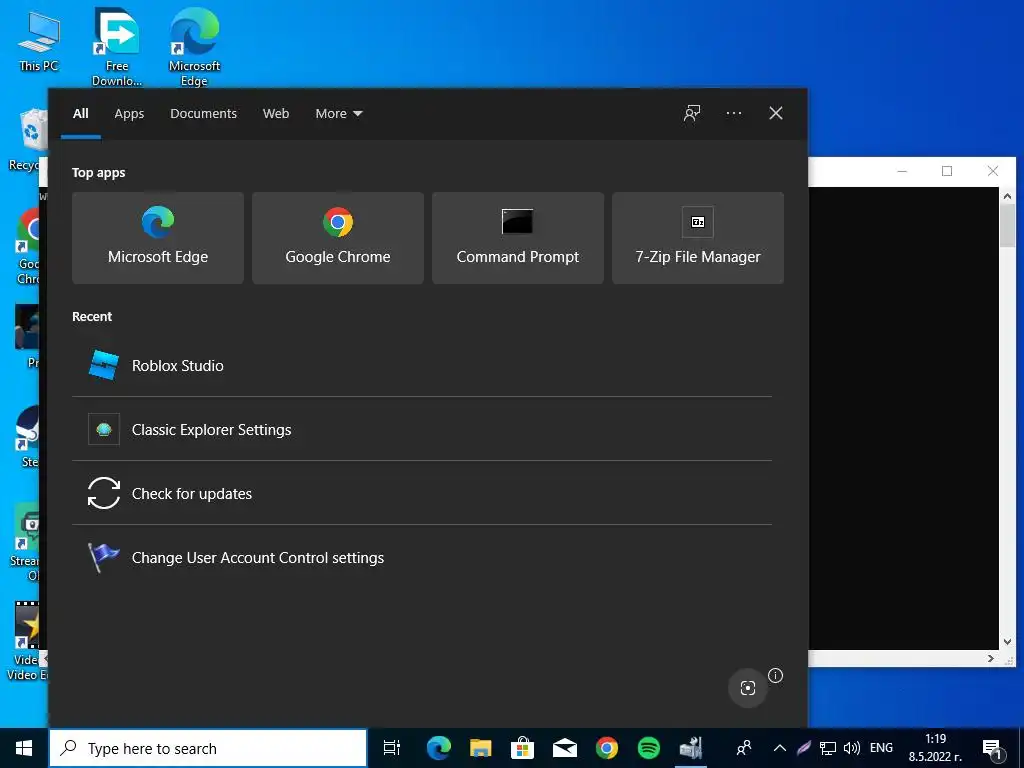Open Microsoft Store from the taskbar

[522, 748]
